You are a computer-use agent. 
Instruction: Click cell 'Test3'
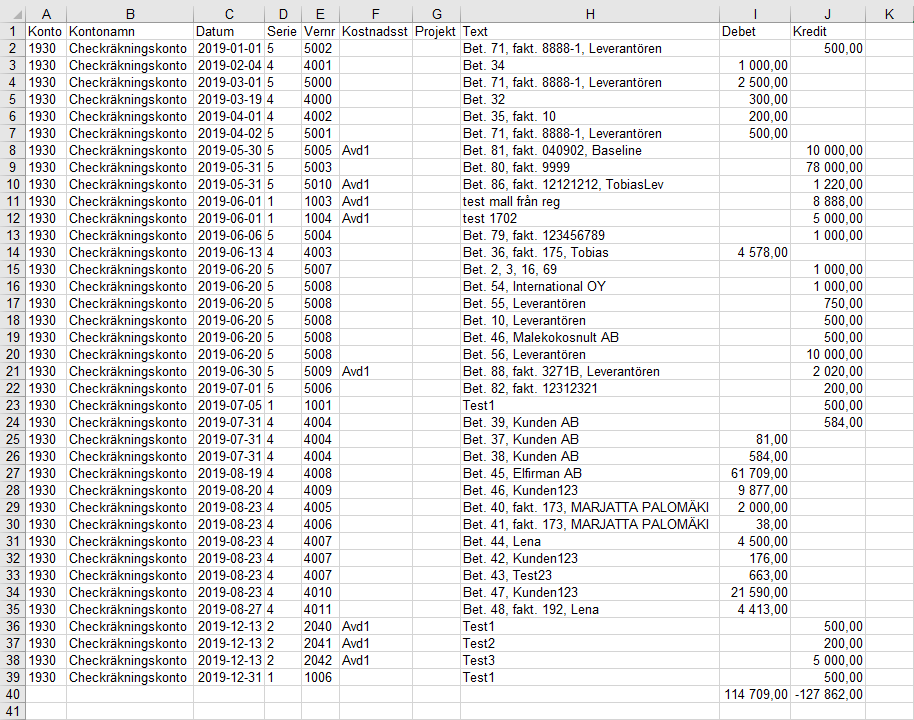click(590, 660)
